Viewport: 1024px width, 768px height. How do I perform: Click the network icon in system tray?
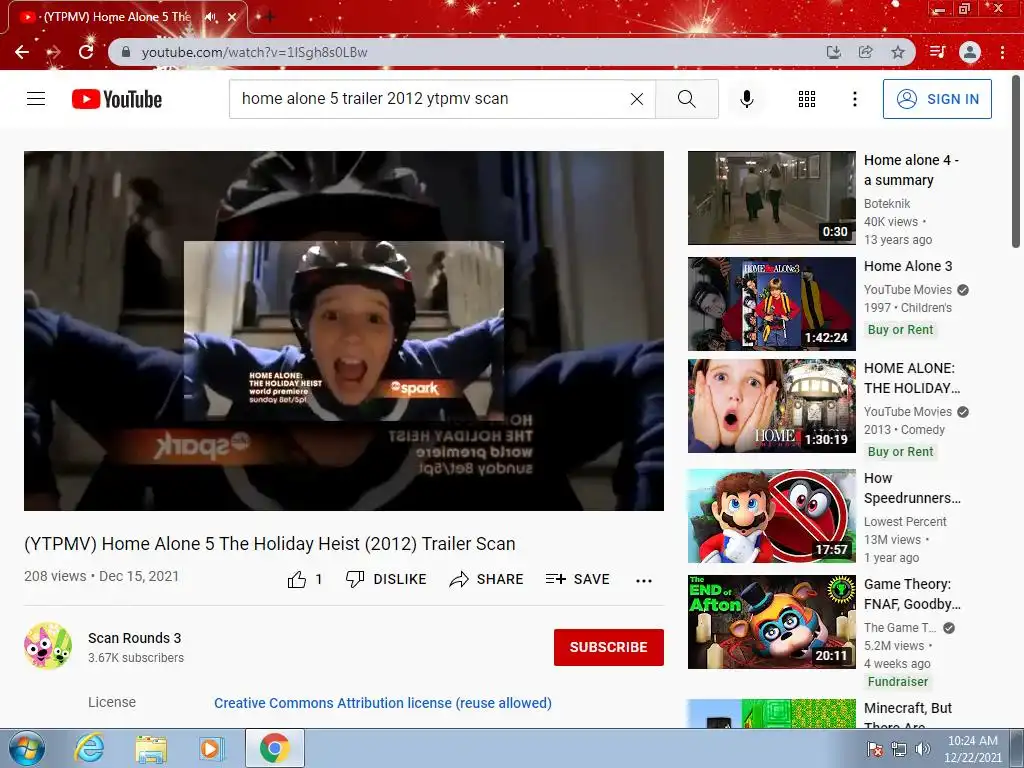899,749
